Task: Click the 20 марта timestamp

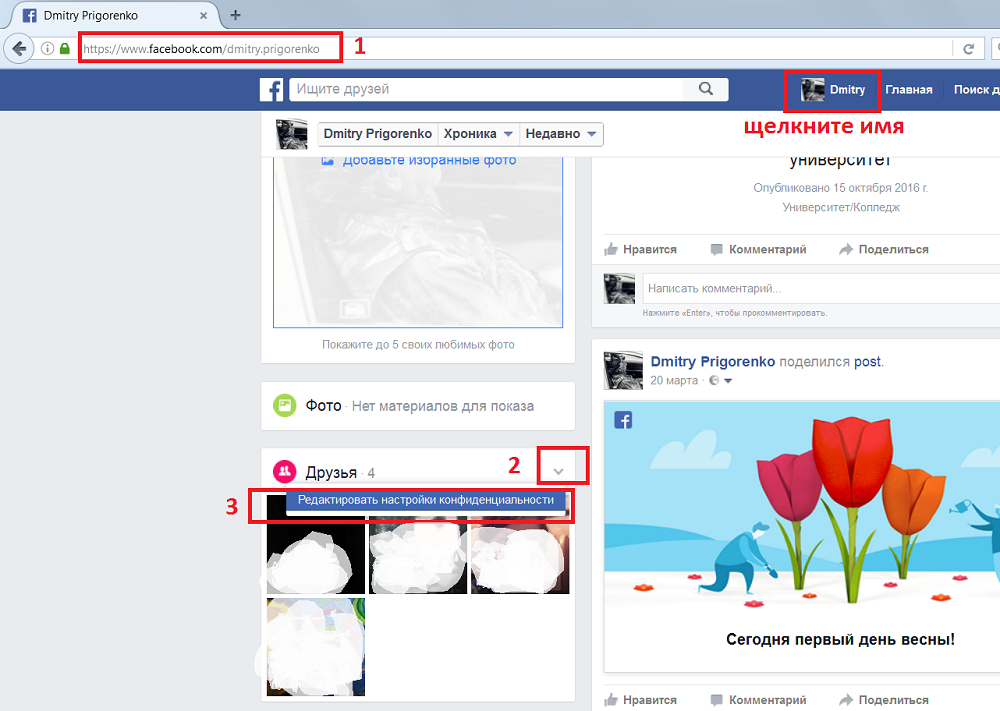Action: coord(674,381)
